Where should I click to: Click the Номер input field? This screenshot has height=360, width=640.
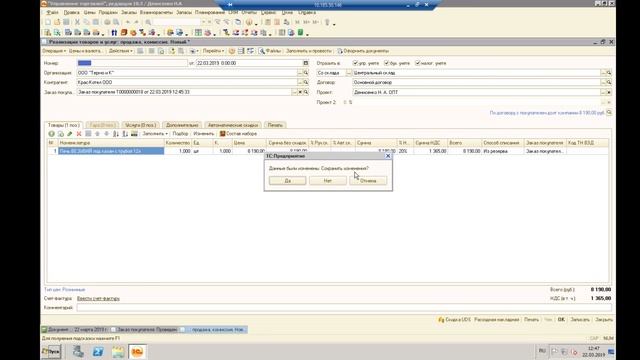pyautogui.click(x=132, y=63)
